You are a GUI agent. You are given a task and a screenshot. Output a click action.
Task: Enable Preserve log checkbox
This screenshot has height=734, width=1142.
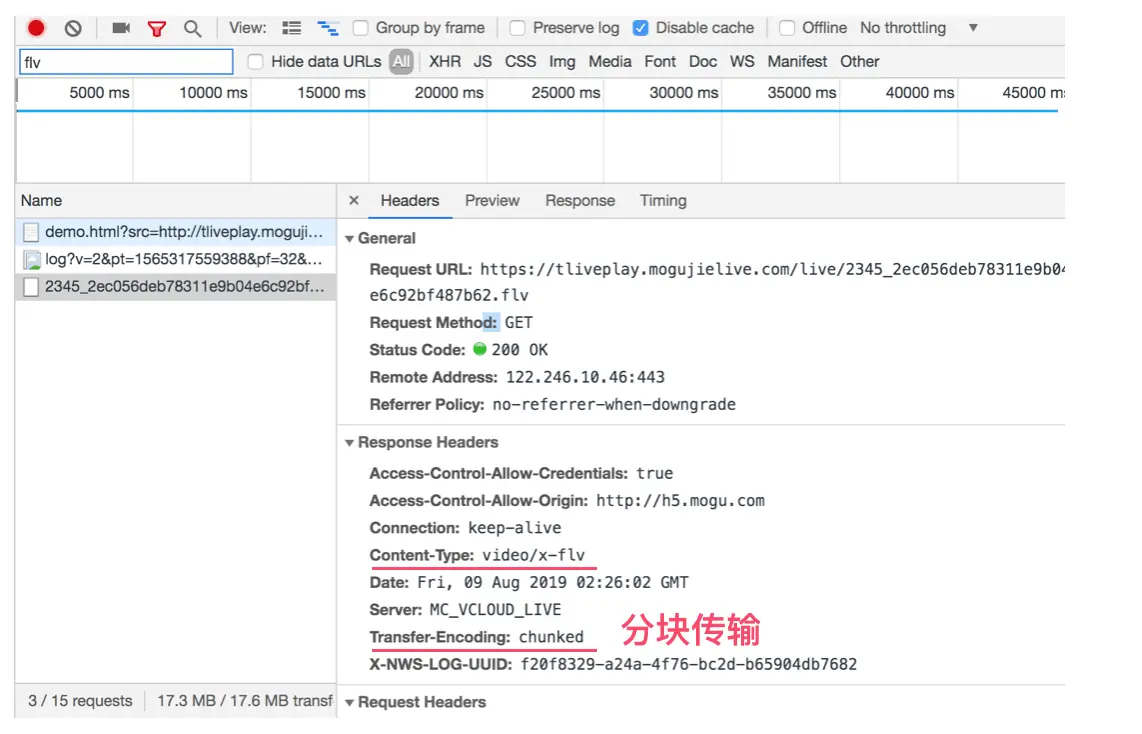coord(517,28)
